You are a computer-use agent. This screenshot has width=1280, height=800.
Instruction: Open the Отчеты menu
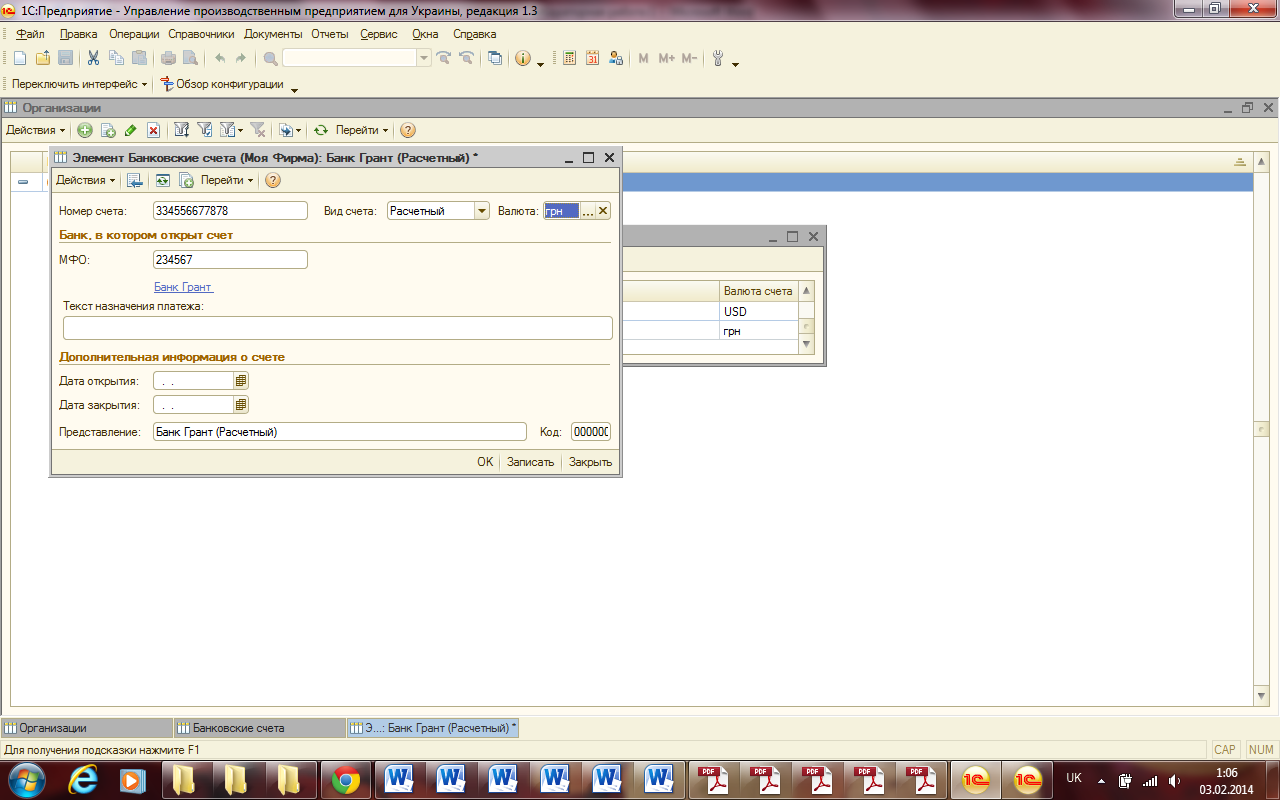click(330, 34)
